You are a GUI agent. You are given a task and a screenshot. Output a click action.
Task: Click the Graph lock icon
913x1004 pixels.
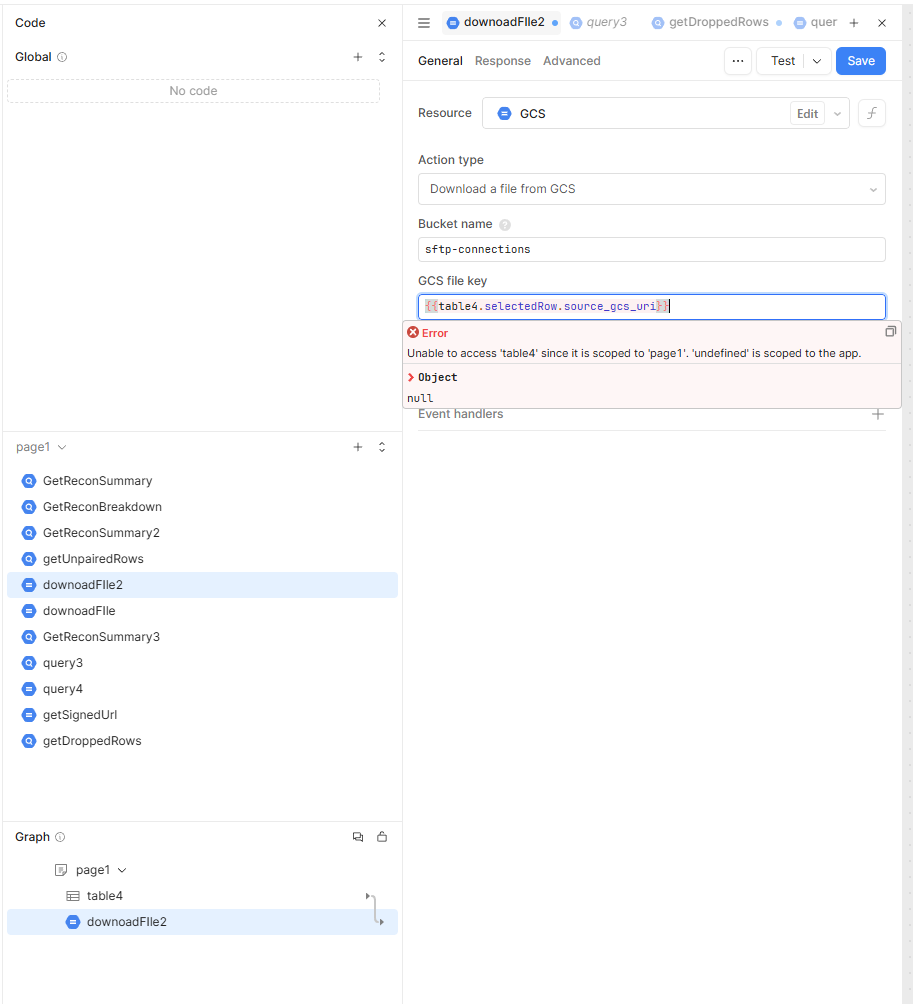(382, 837)
